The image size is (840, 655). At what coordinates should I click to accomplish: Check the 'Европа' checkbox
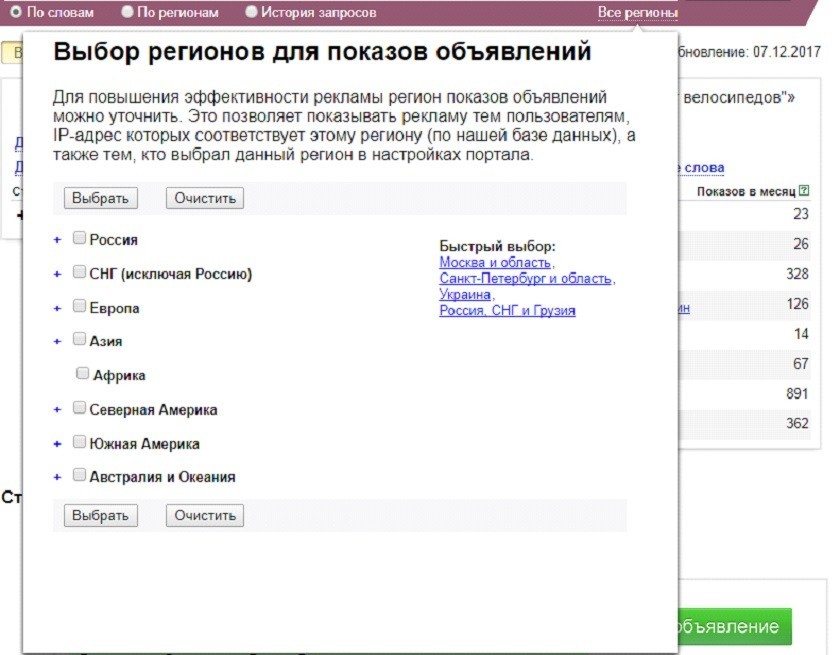(79, 306)
